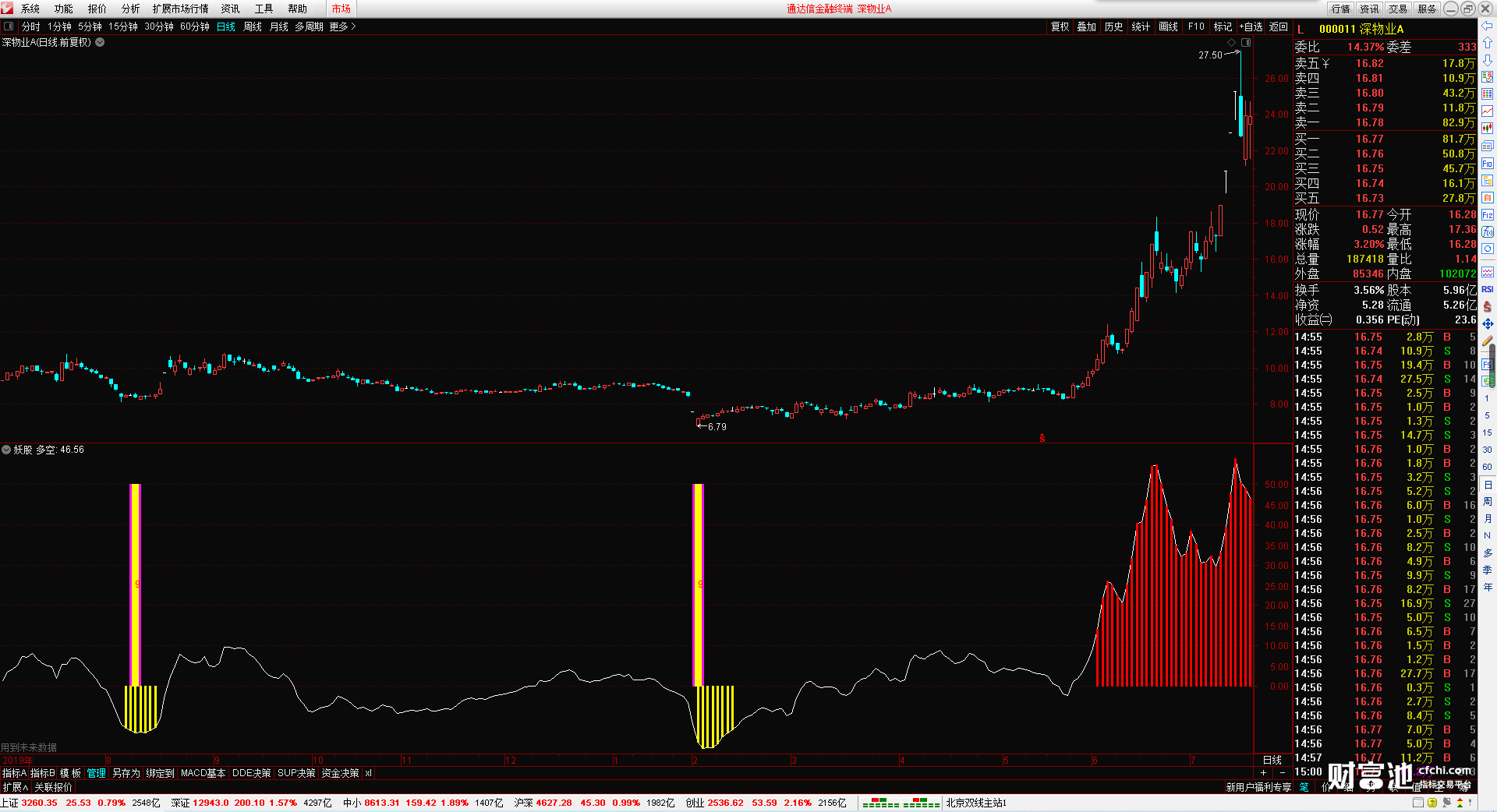
Task: Click the red S marker below chart
Action: click(1042, 438)
